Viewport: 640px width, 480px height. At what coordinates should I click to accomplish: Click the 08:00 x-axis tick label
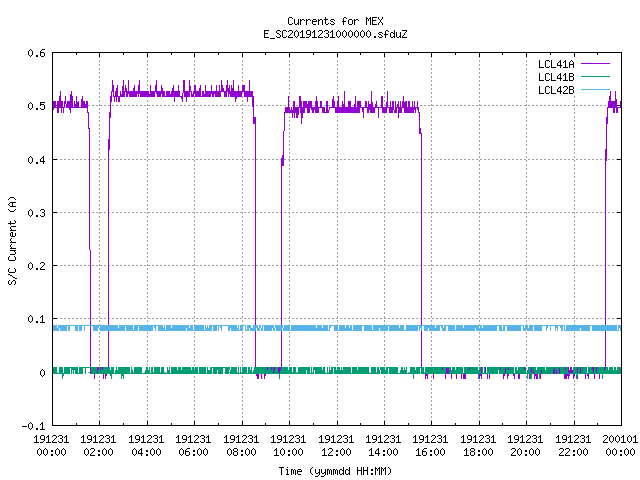coord(241,452)
